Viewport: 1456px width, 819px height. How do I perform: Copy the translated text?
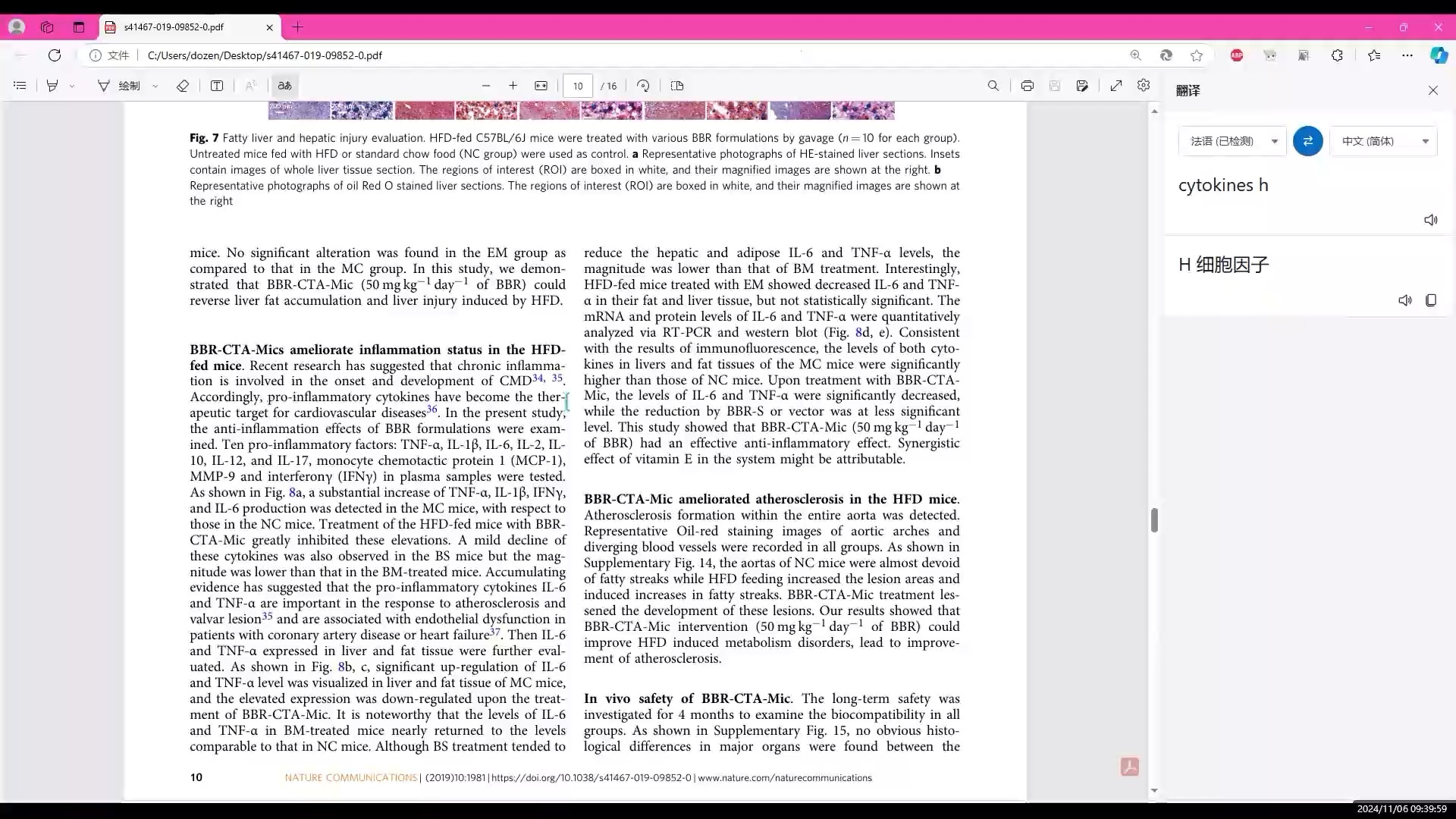(x=1430, y=300)
